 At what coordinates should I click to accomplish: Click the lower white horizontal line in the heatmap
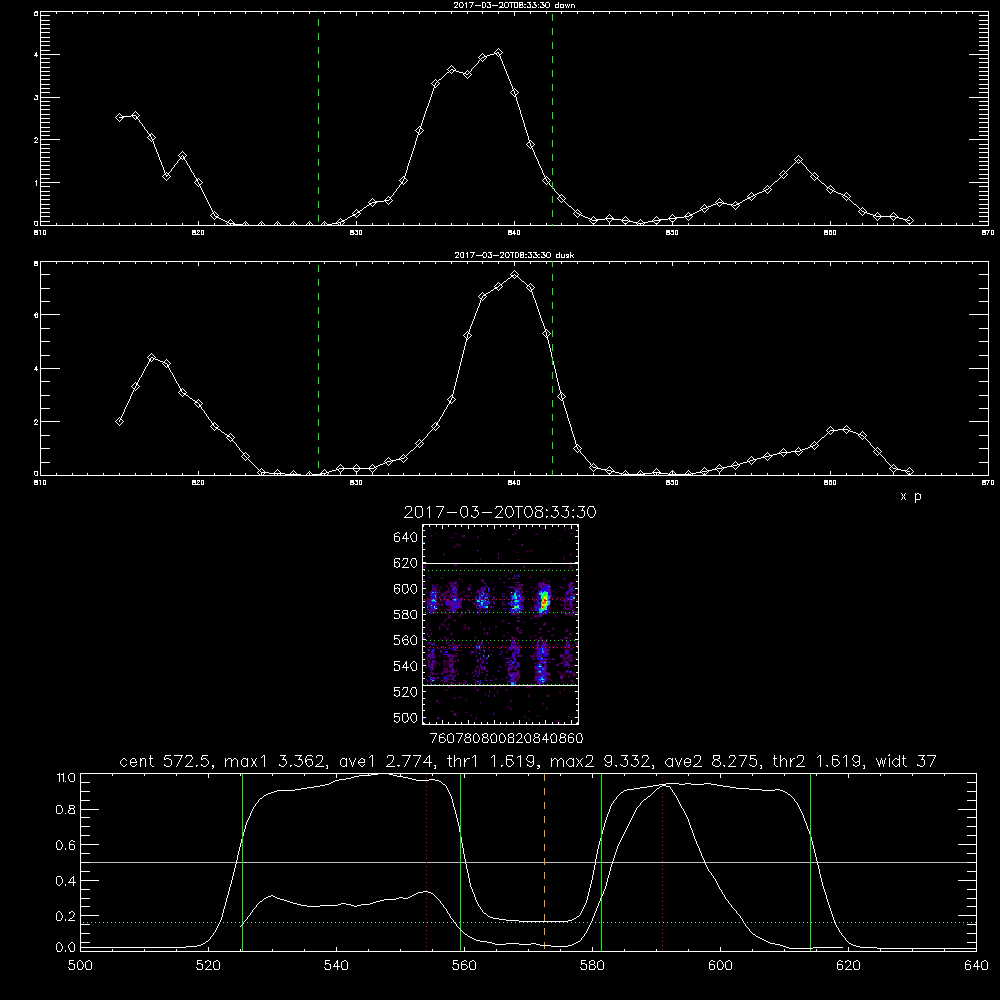point(501,685)
